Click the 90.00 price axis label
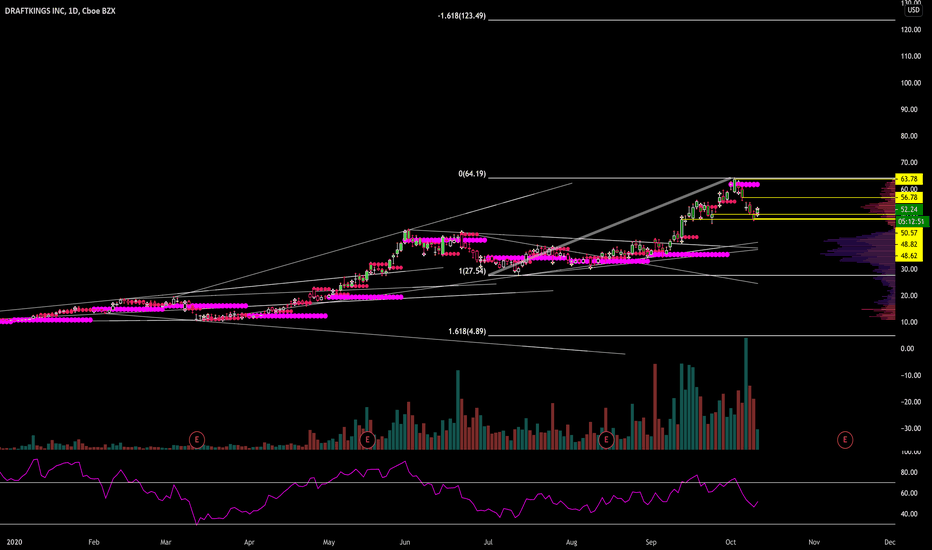This screenshot has height=550, width=932. [x=911, y=110]
